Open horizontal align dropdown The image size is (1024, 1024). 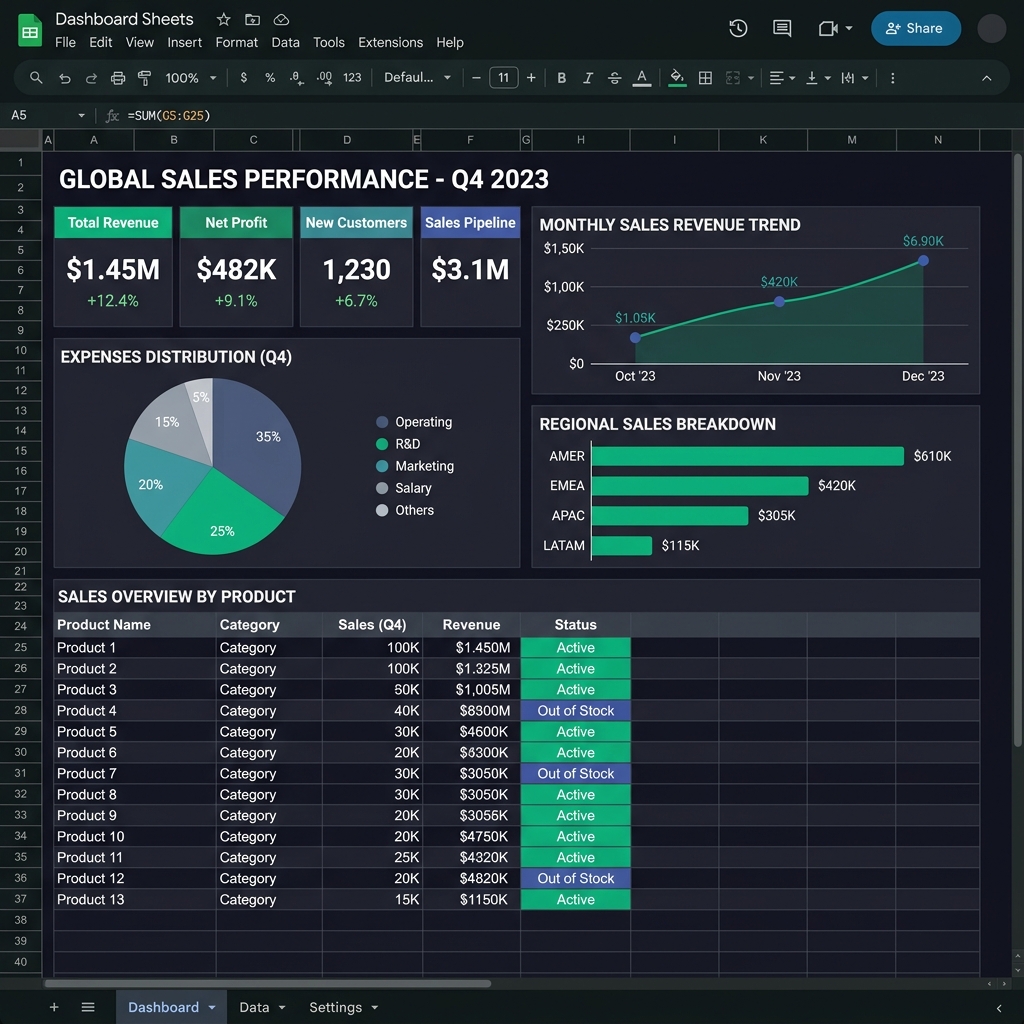782,78
